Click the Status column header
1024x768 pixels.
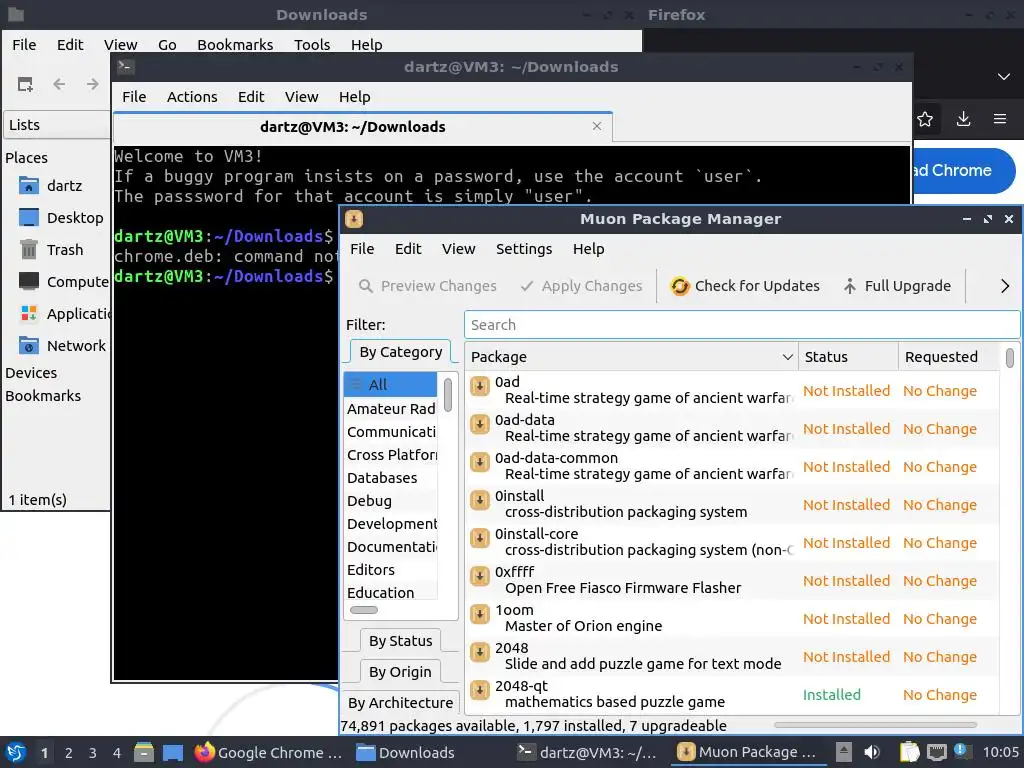[x=848, y=357]
